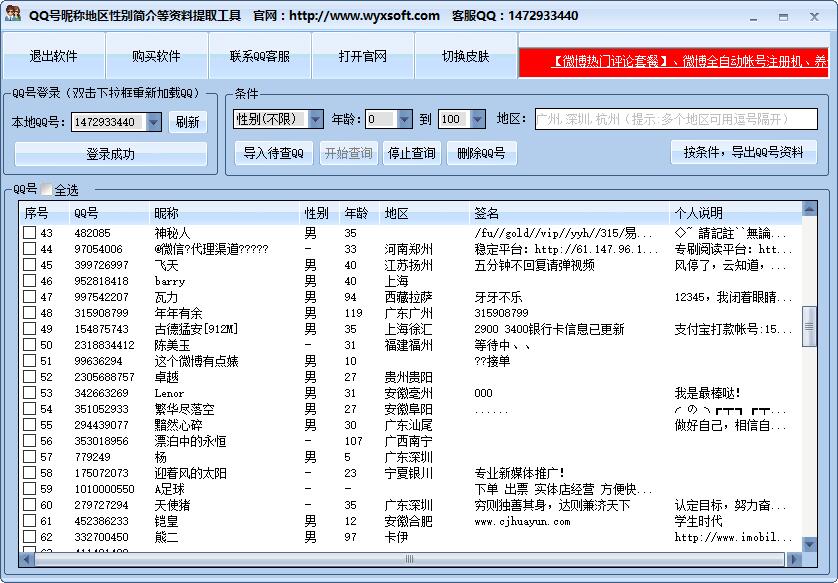The height and width of the screenshot is (583, 838).
Task: Export data with 按条件，导出QQ号资料
Action: 744,152
